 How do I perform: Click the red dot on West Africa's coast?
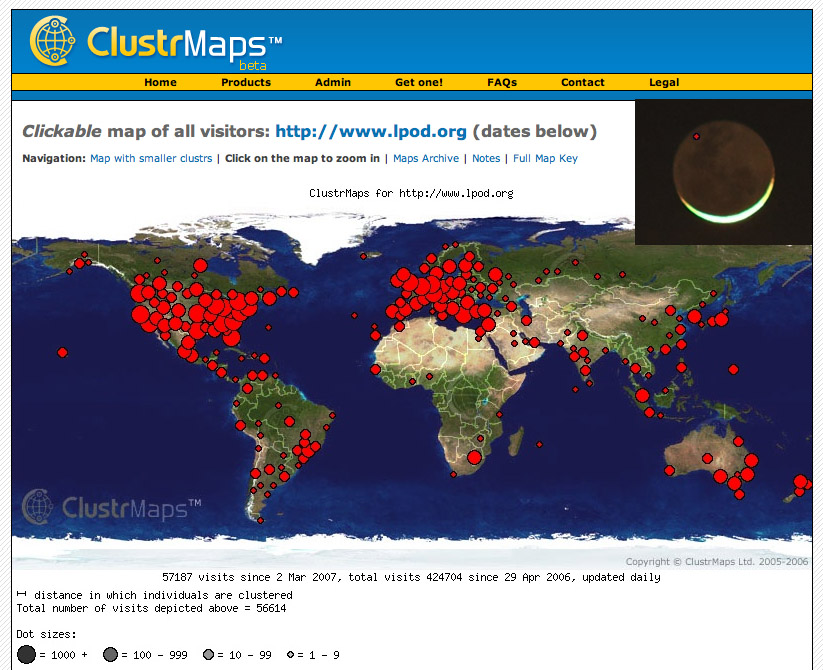point(375,369)
